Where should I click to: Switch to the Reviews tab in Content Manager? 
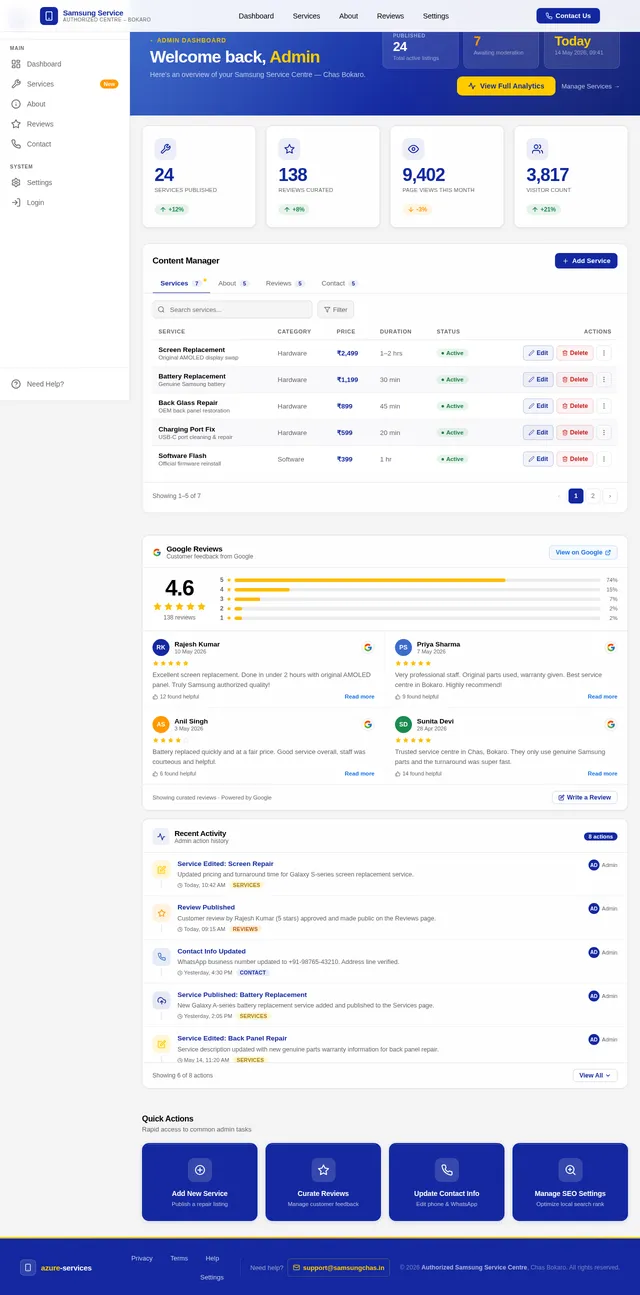(x=286, y=284)
